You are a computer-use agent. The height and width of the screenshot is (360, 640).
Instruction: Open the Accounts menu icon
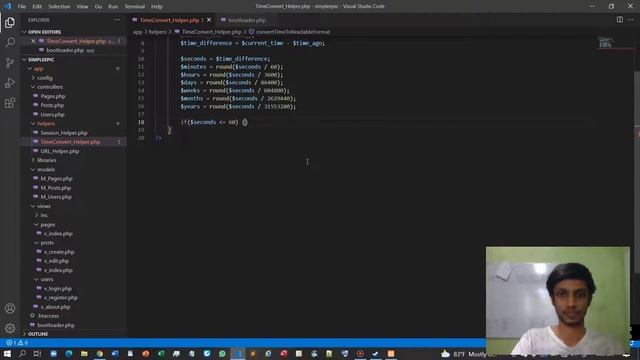click(10, 308)
